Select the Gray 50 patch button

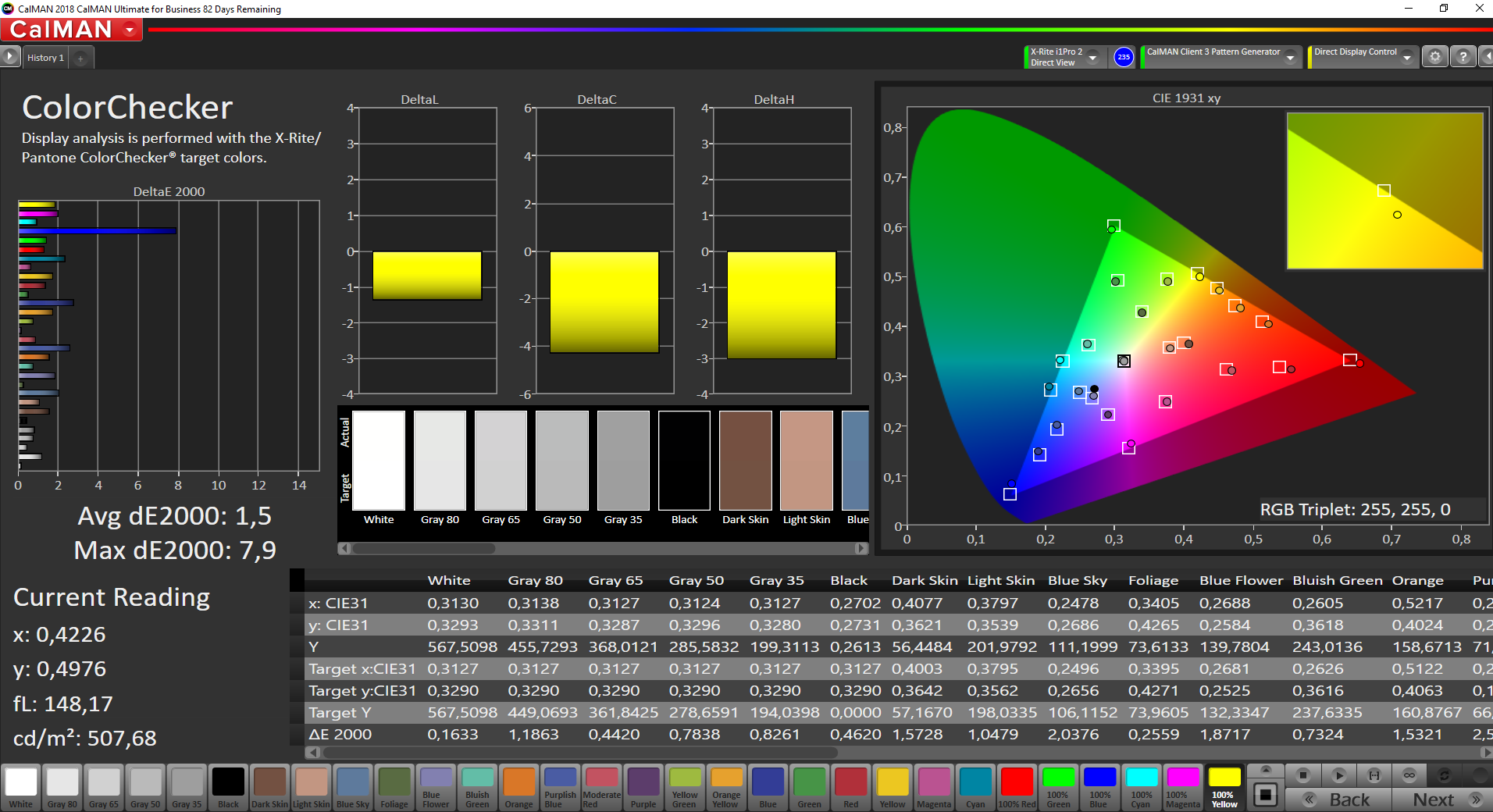point(145,787)
